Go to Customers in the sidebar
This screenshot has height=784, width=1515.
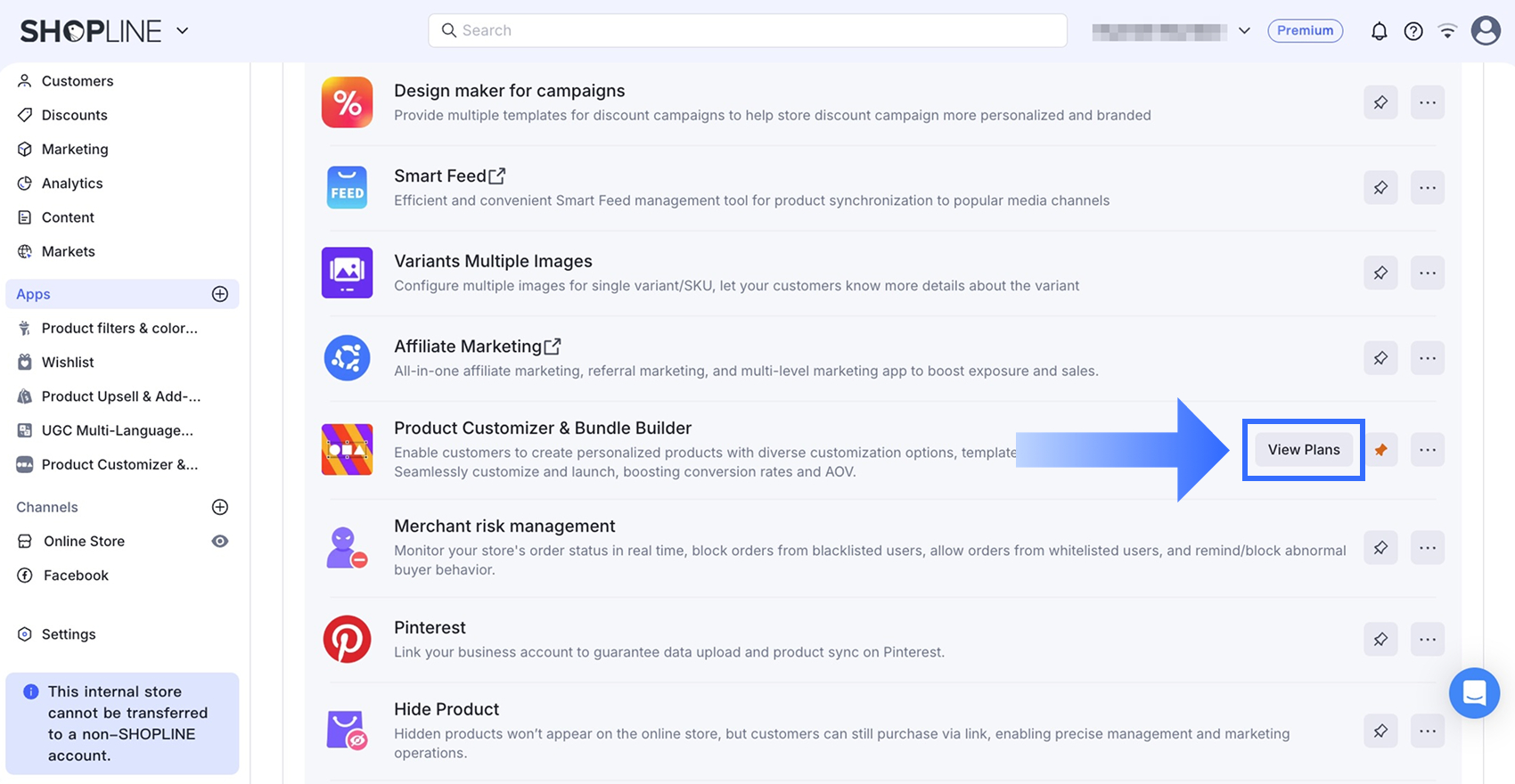pos(78,81)
